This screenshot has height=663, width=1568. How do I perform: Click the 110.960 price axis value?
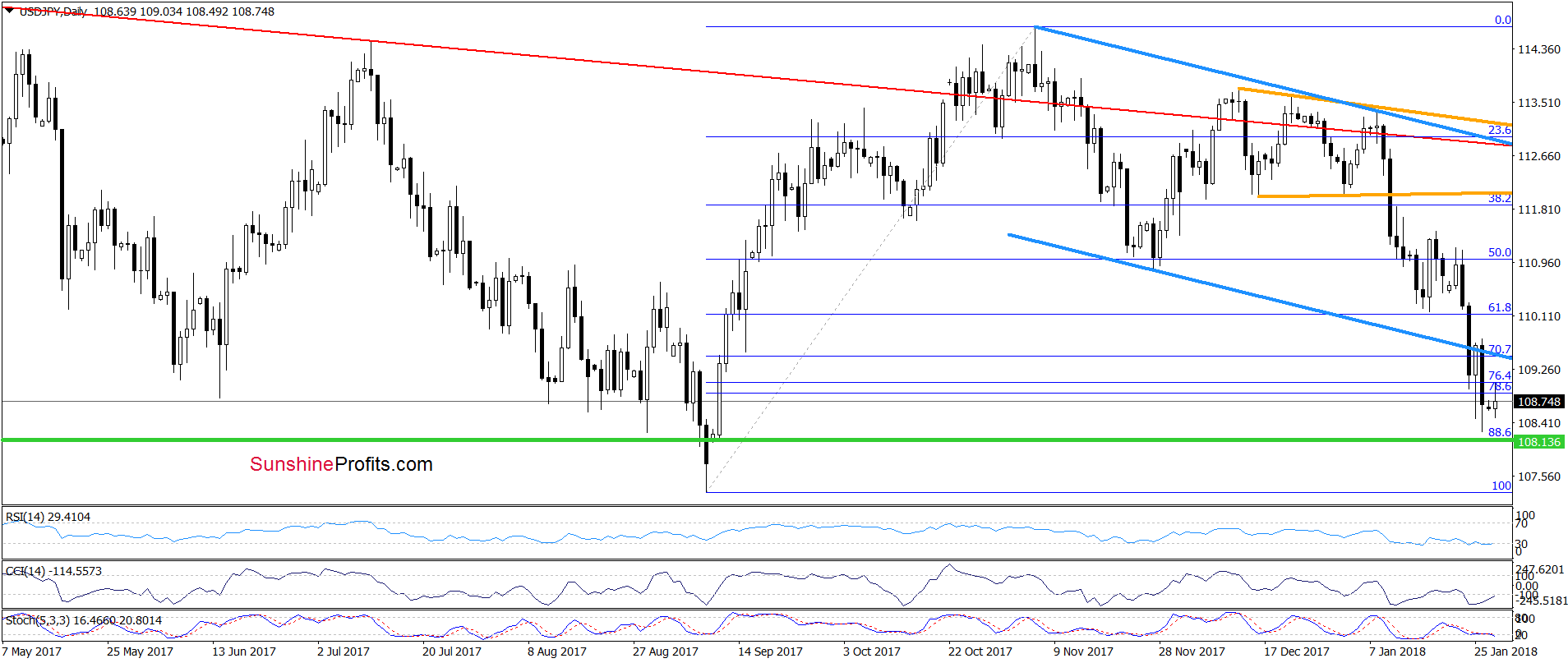(1538, 263)
